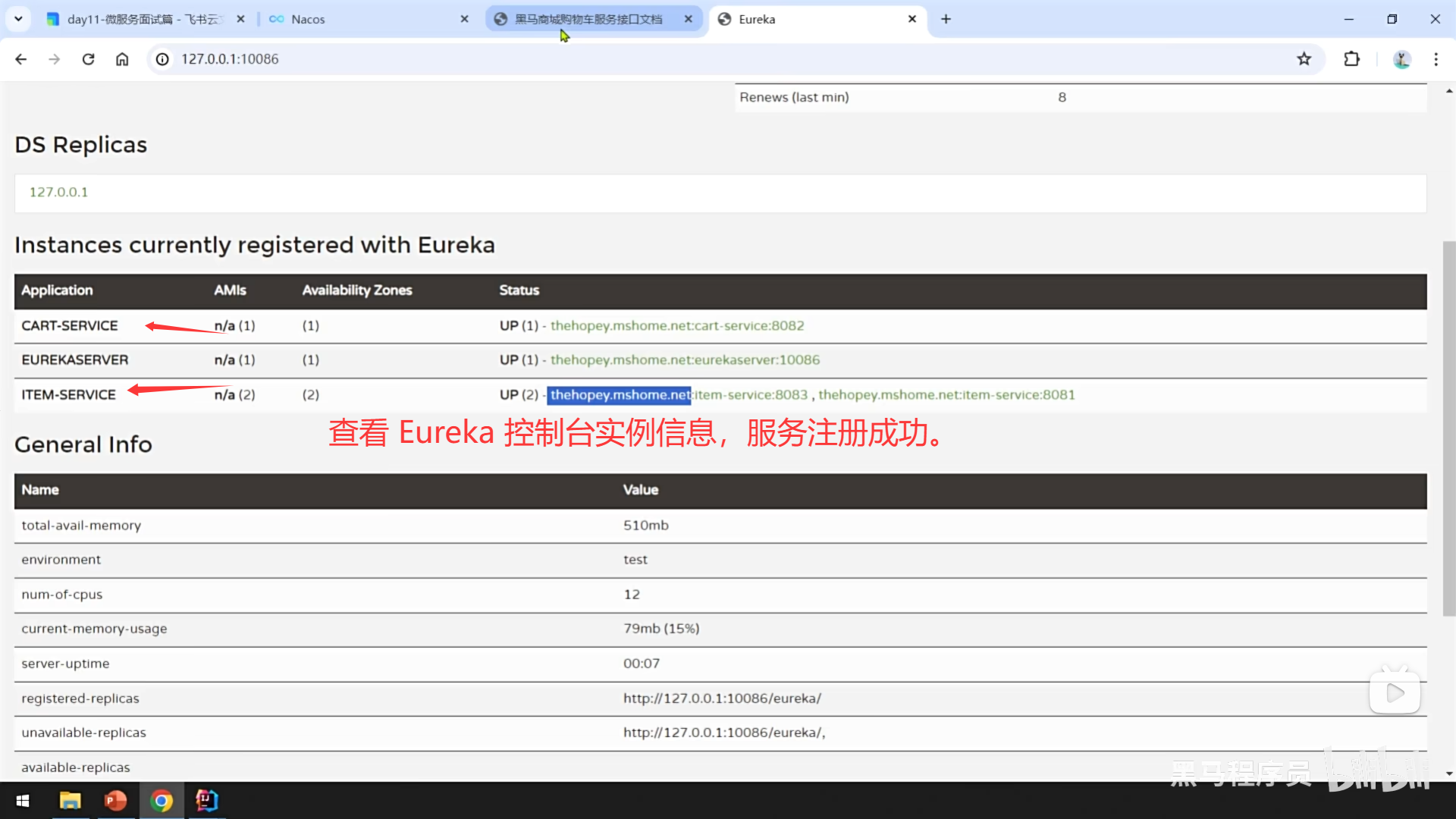Click the 127.0.0.1 DS replica link
The width and height of the screenshot is (1456, 819).
click(x=58, y=192)
